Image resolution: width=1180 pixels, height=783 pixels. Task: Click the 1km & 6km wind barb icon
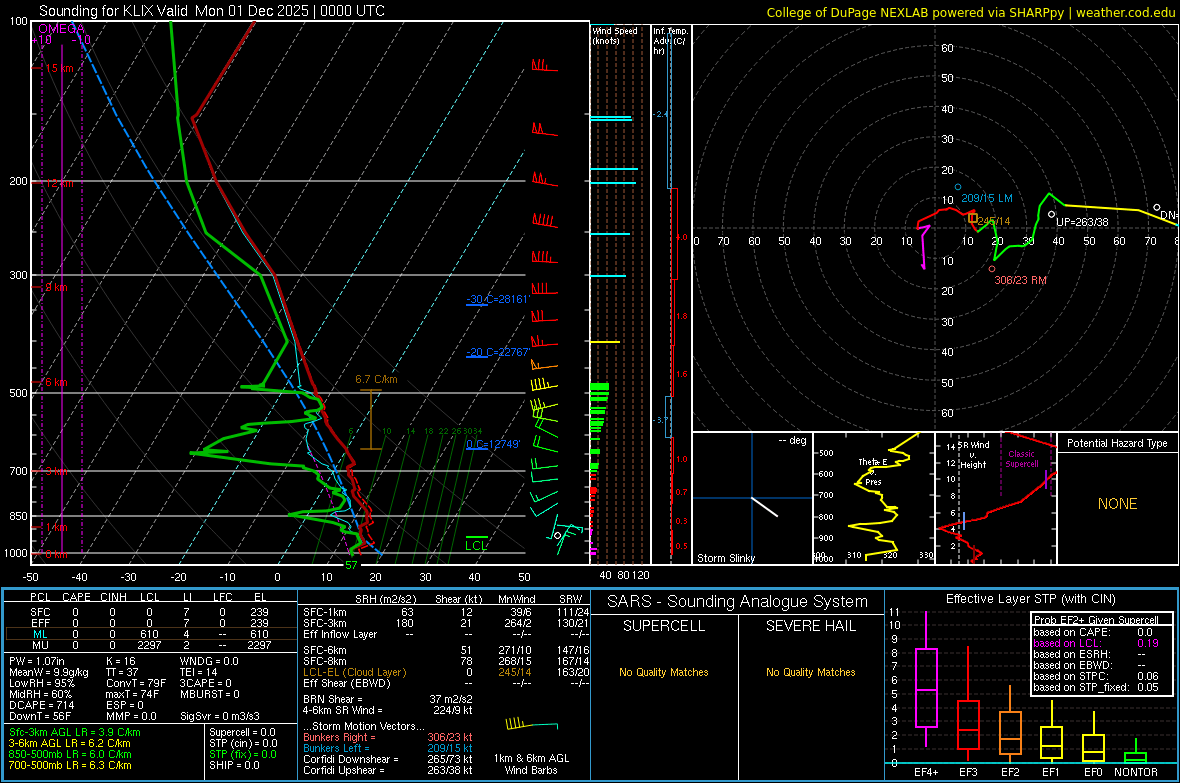pos(531,725)
